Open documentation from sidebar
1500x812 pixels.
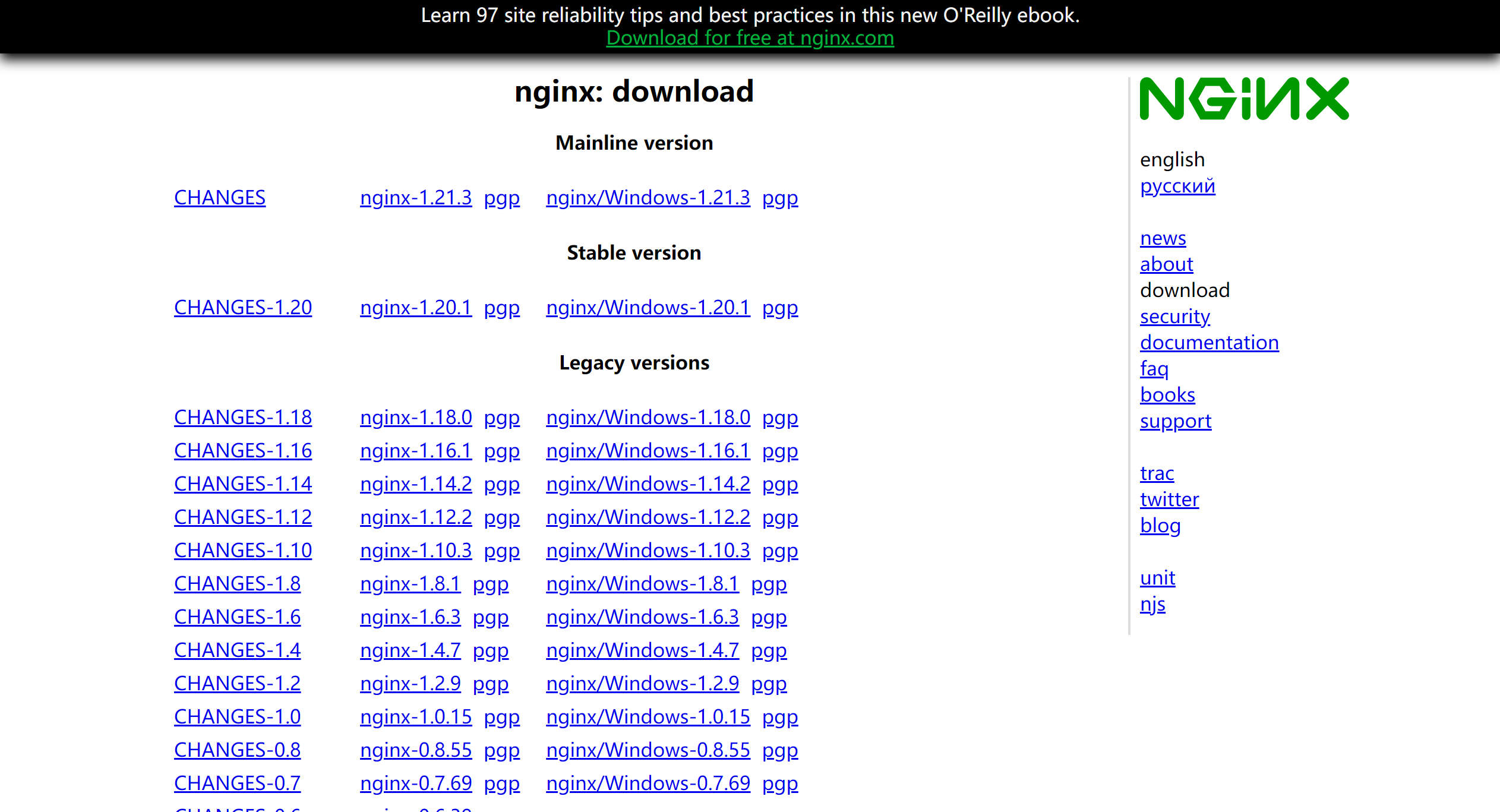pos(1209,343)
